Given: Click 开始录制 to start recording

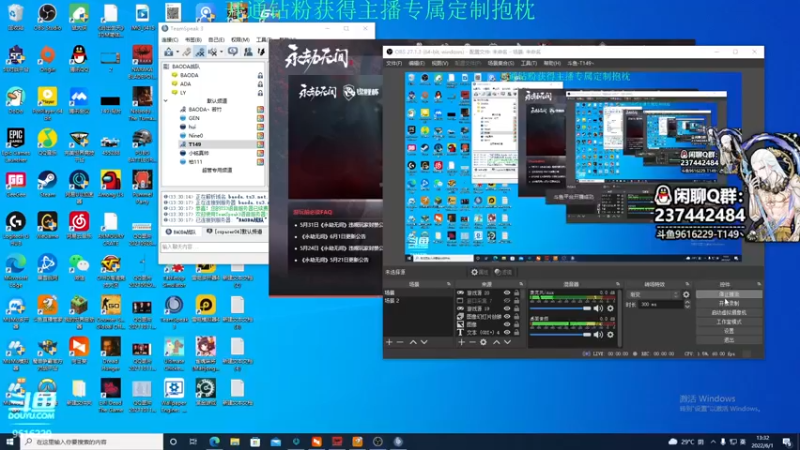Looking at the screenshot, I should coord(729,303).
